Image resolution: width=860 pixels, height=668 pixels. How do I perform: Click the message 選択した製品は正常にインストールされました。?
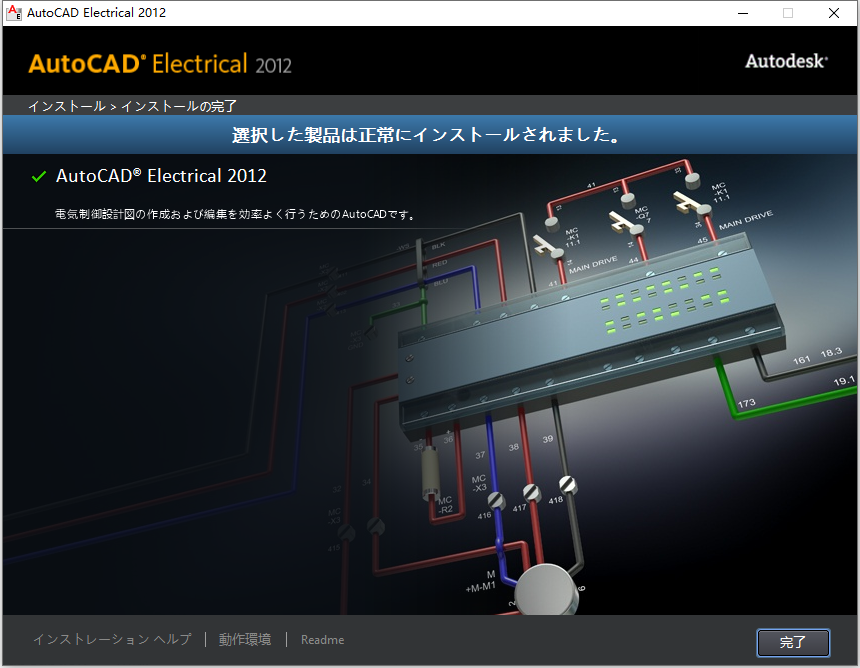pyautogui.click(x=426, y=135)
